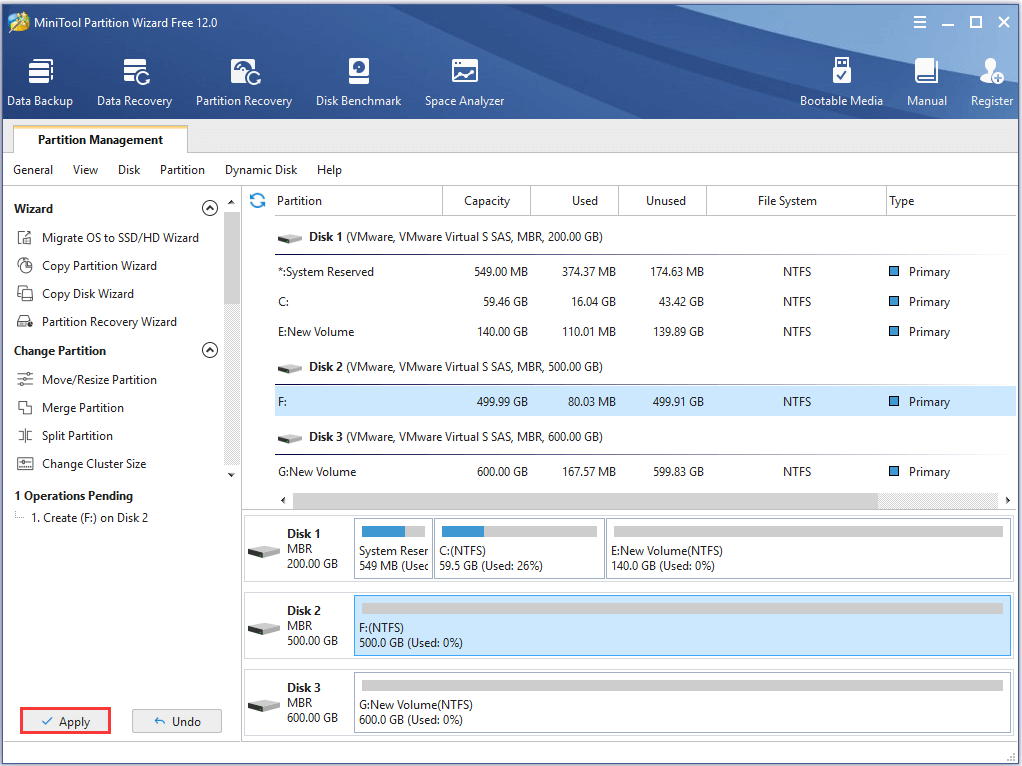Sort by Unused column header
The height and width of the screenshot is (766, 1022).
tap(663, 201)
